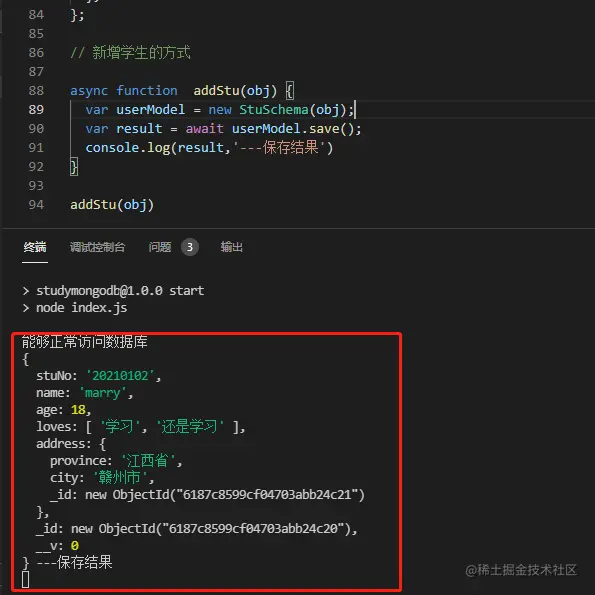Open the 调试控制台 debug console tab
The image size is (595, 595).
pyautogui.click(x=97, y=247)
